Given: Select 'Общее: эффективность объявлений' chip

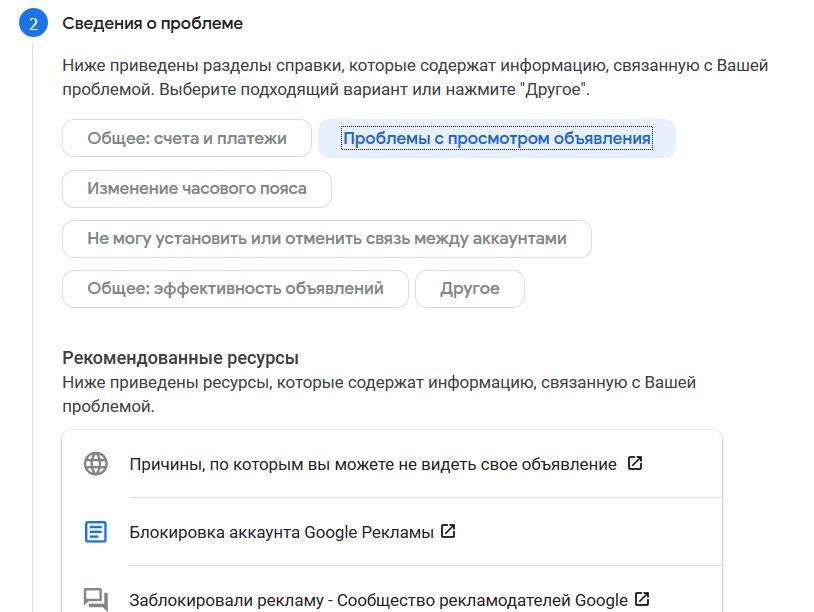Looking at the screenshot, I should tap(235, 289).
